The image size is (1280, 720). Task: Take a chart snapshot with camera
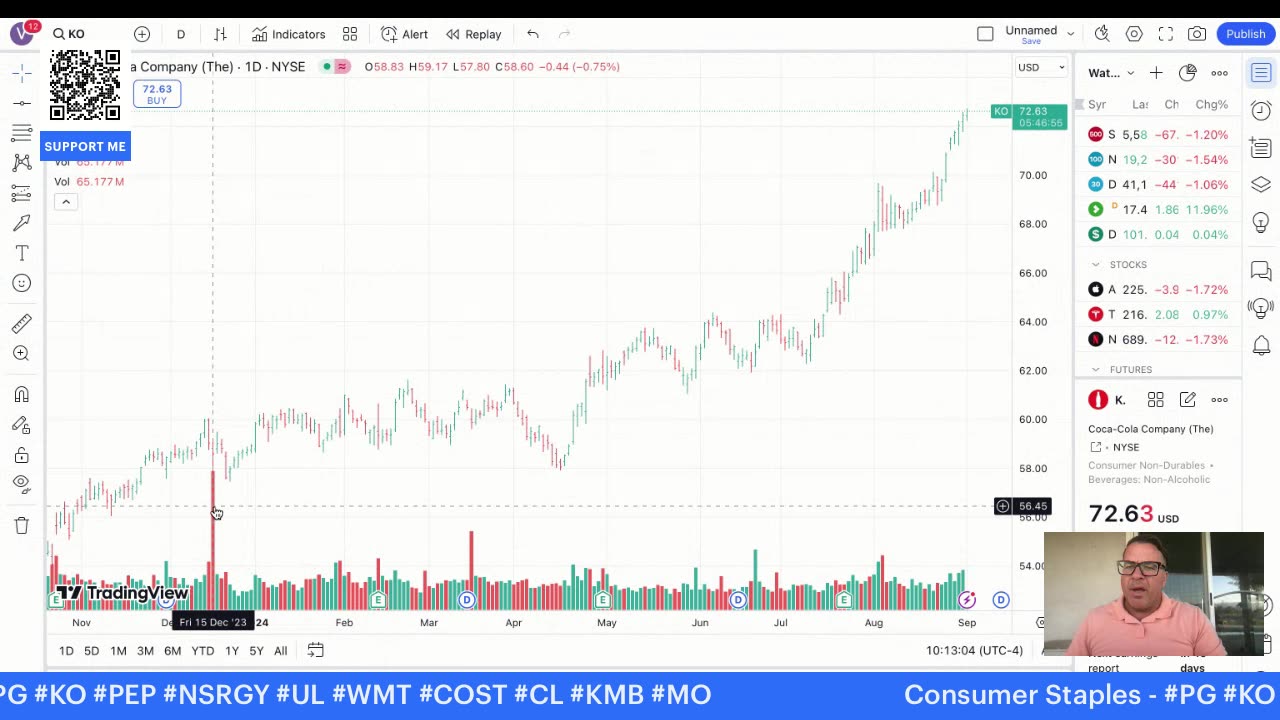[x=1197, y=34]
